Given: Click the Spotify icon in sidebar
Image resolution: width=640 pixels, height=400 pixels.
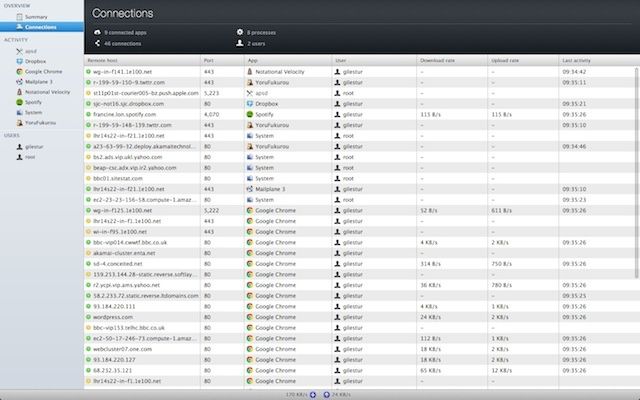Looking at the screenshot, I should (18, 101).
